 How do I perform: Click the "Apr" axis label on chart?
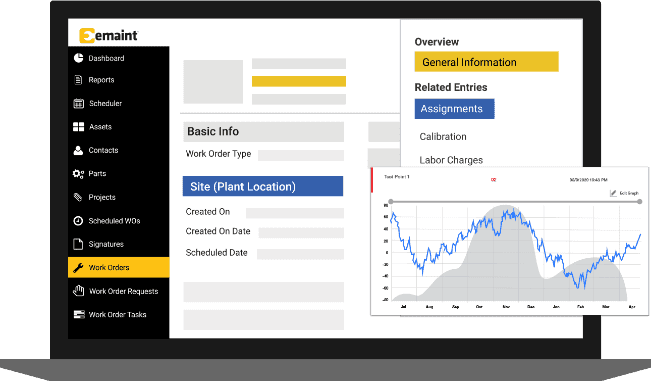click(632, 306)
